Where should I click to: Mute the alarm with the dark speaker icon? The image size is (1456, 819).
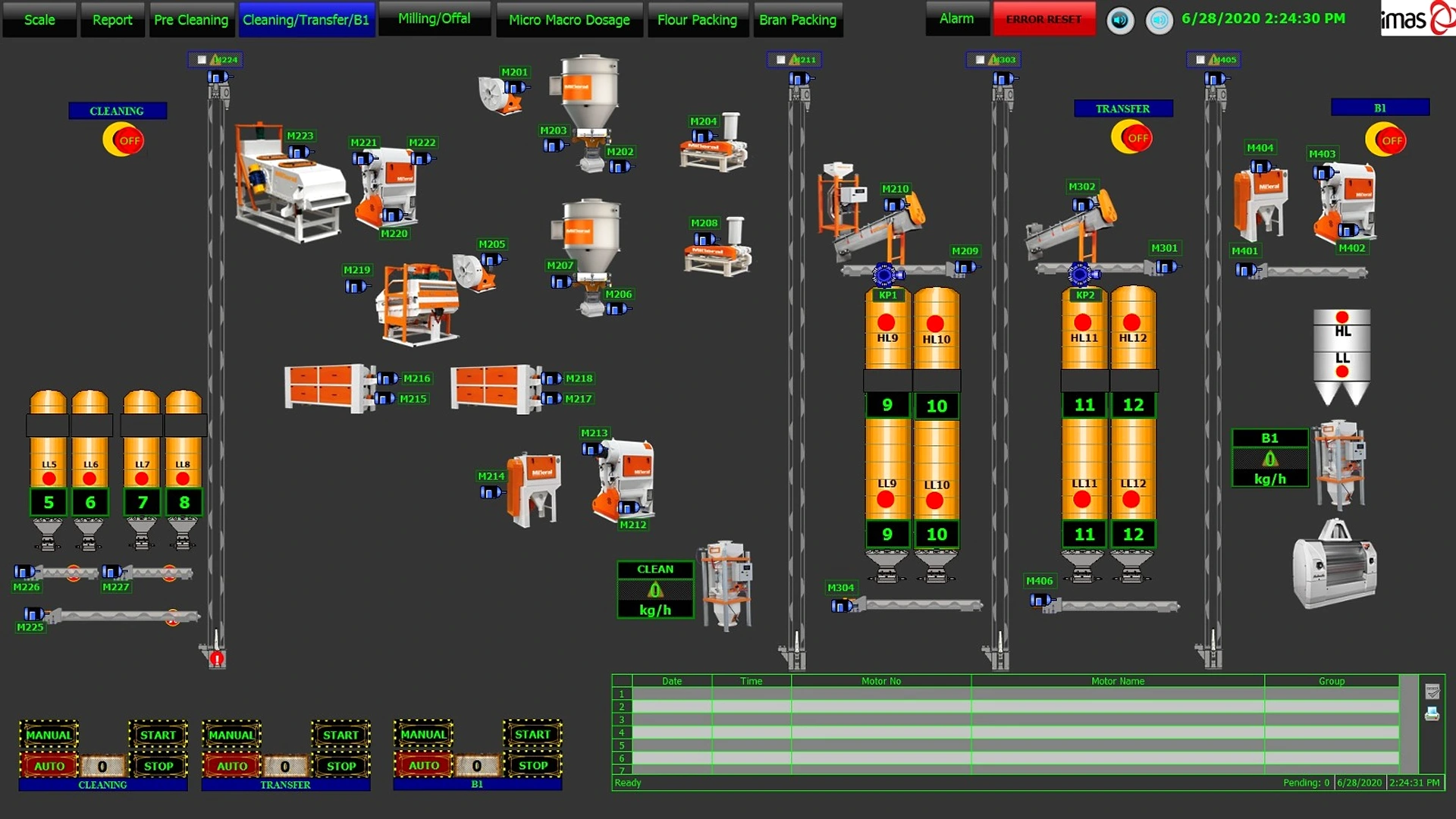click(x=1120, y=20)
